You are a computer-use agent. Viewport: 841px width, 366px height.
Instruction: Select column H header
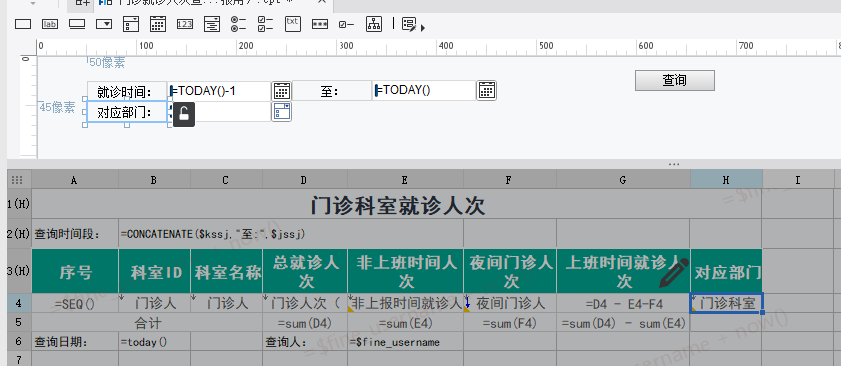pos(726,180)
